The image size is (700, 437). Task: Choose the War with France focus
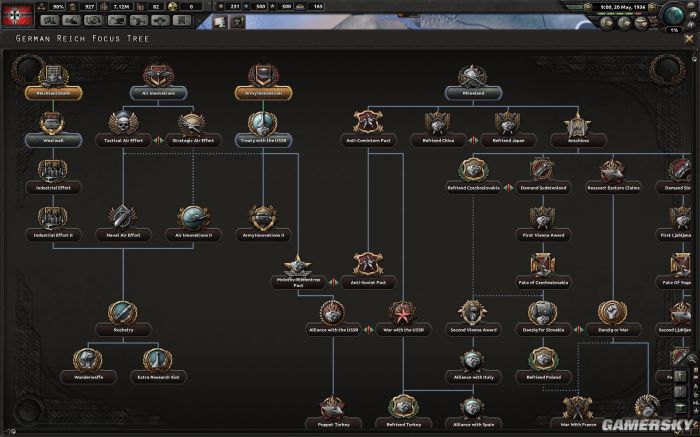click(578, 413)
